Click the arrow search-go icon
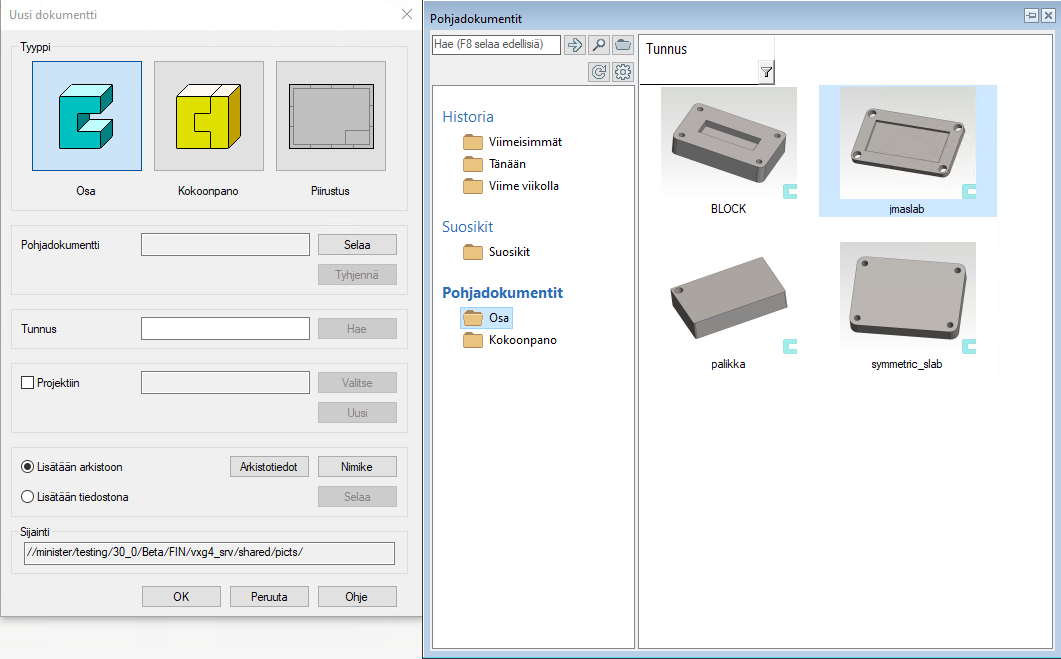Viewport: 1061px width, 659px height. pos(574,45)
